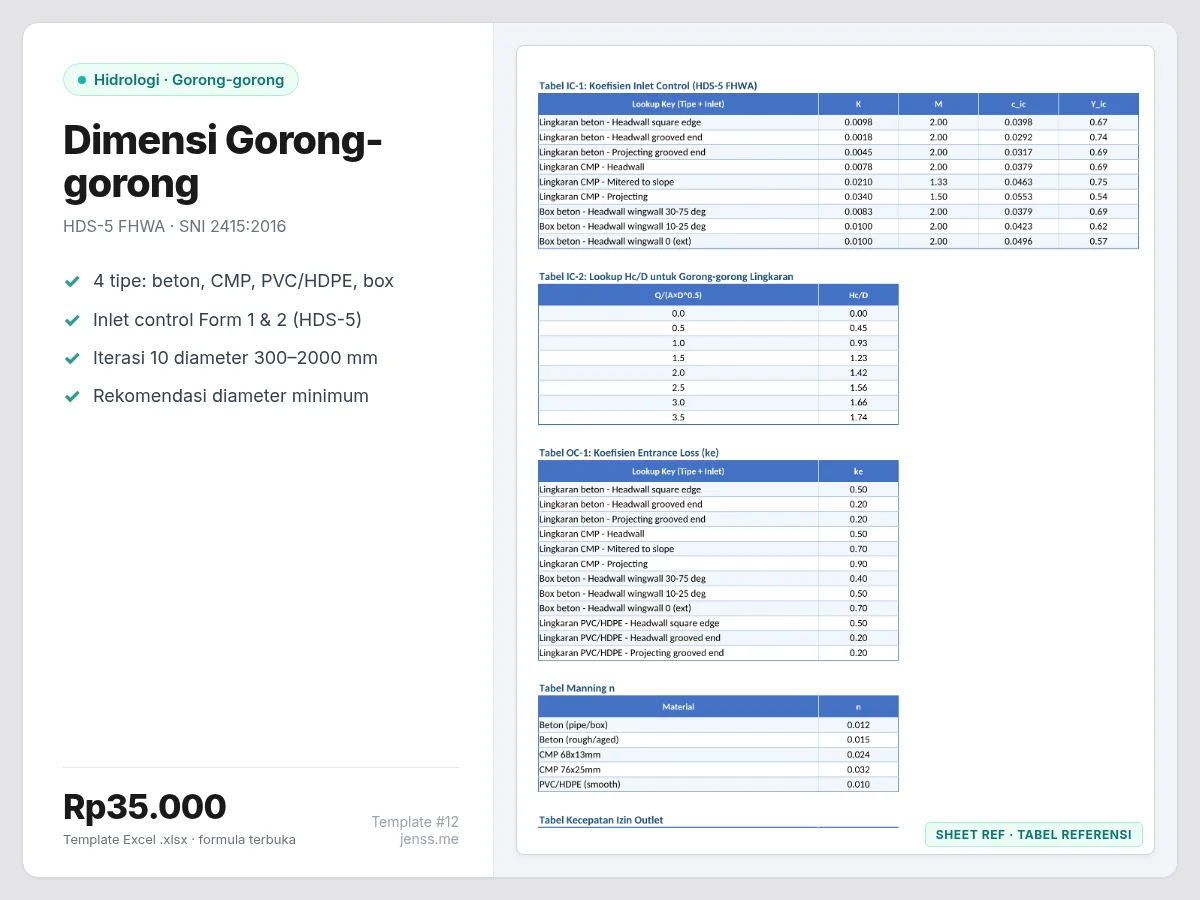Click the Hc/D column header
The height and width of the screenshot is (900, 1200).
pos(858,295)
